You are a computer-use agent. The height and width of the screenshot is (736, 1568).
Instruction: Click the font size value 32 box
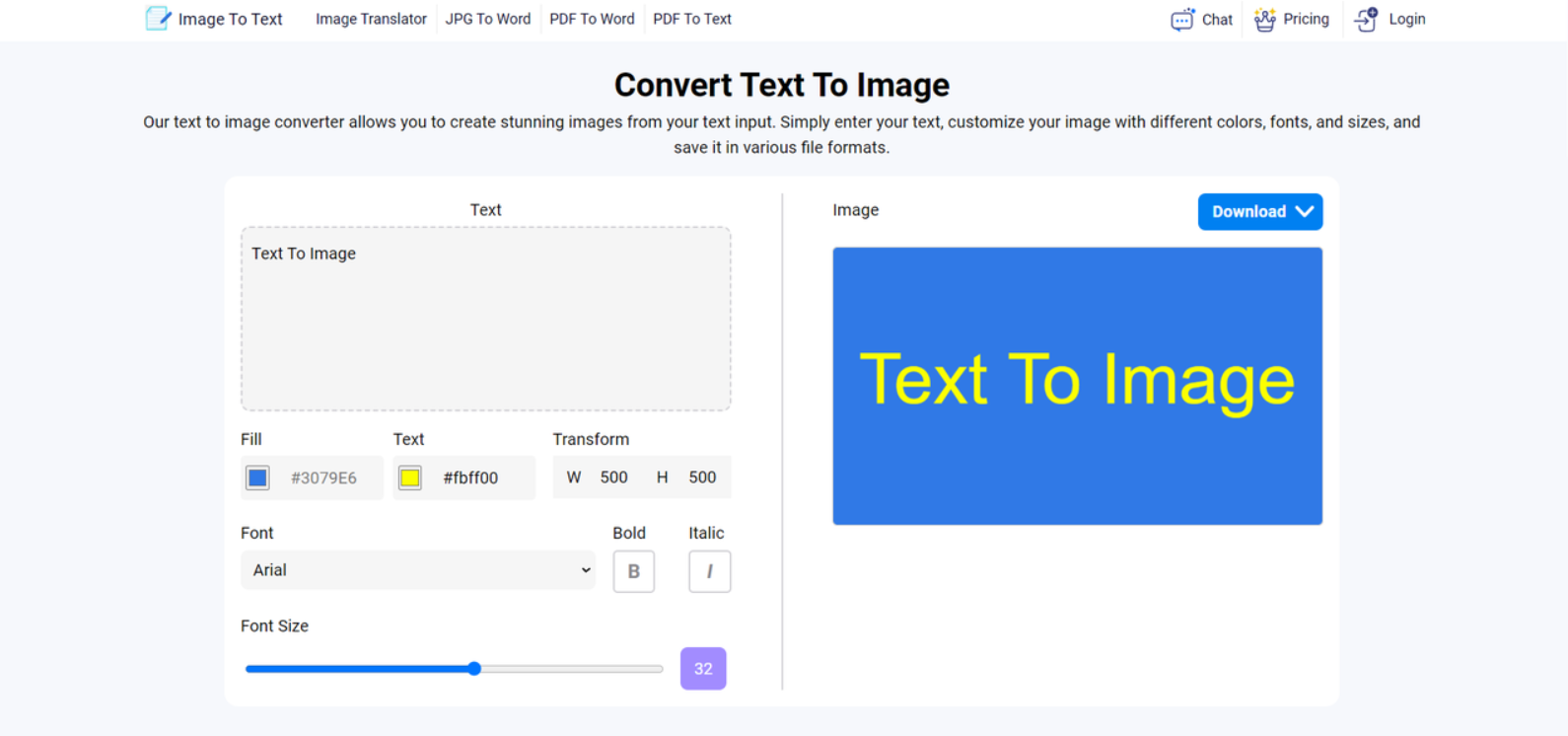tap(703, 669)
